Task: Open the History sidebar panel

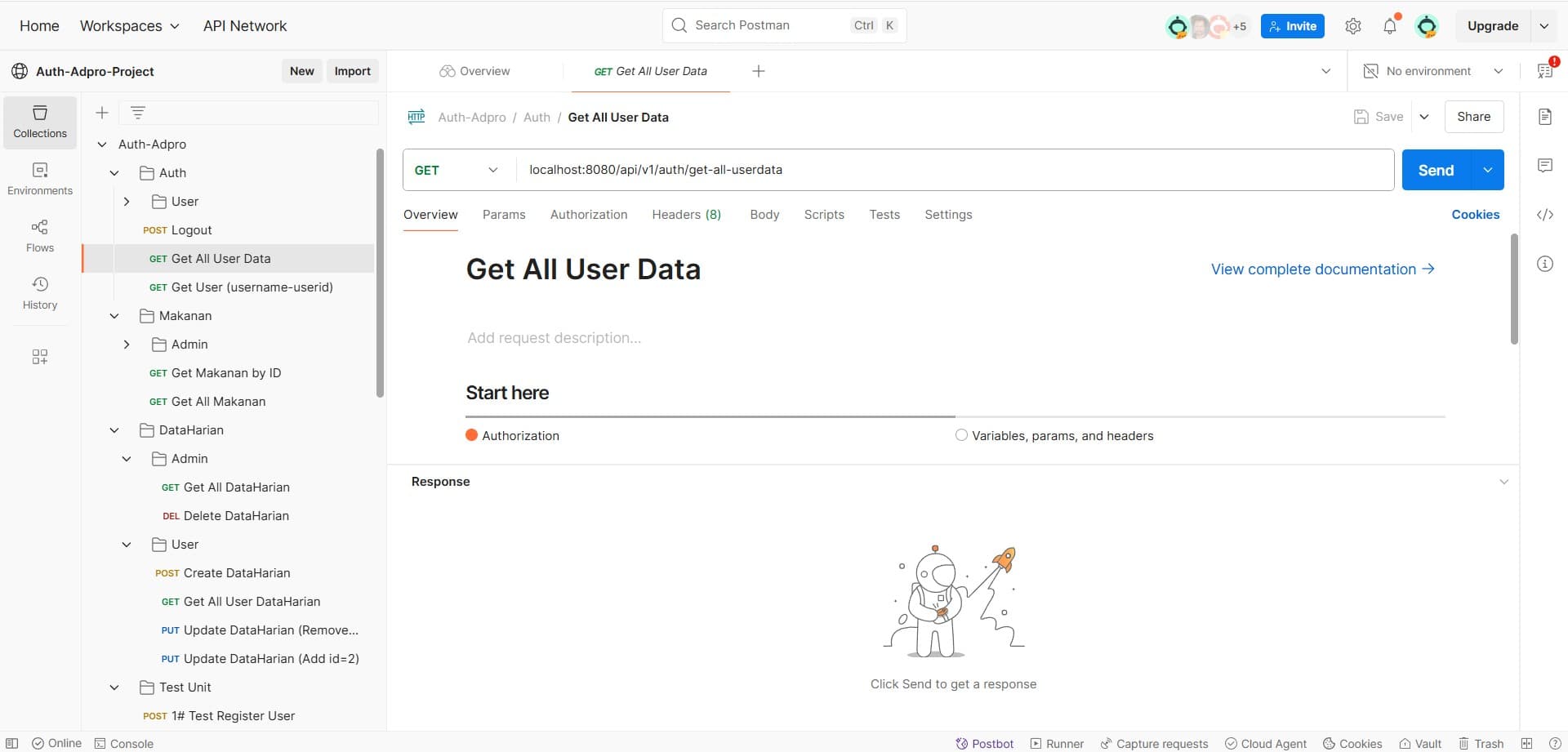Action: click(40, 293)
